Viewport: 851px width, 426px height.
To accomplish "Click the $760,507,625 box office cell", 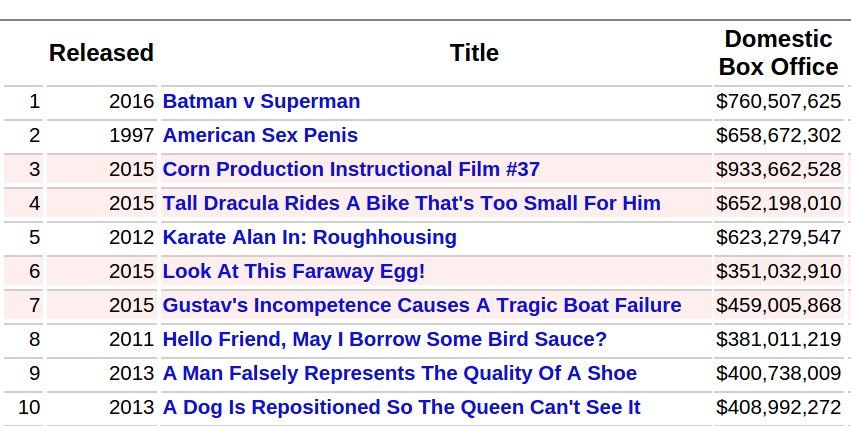I will [x=778, y=101].
